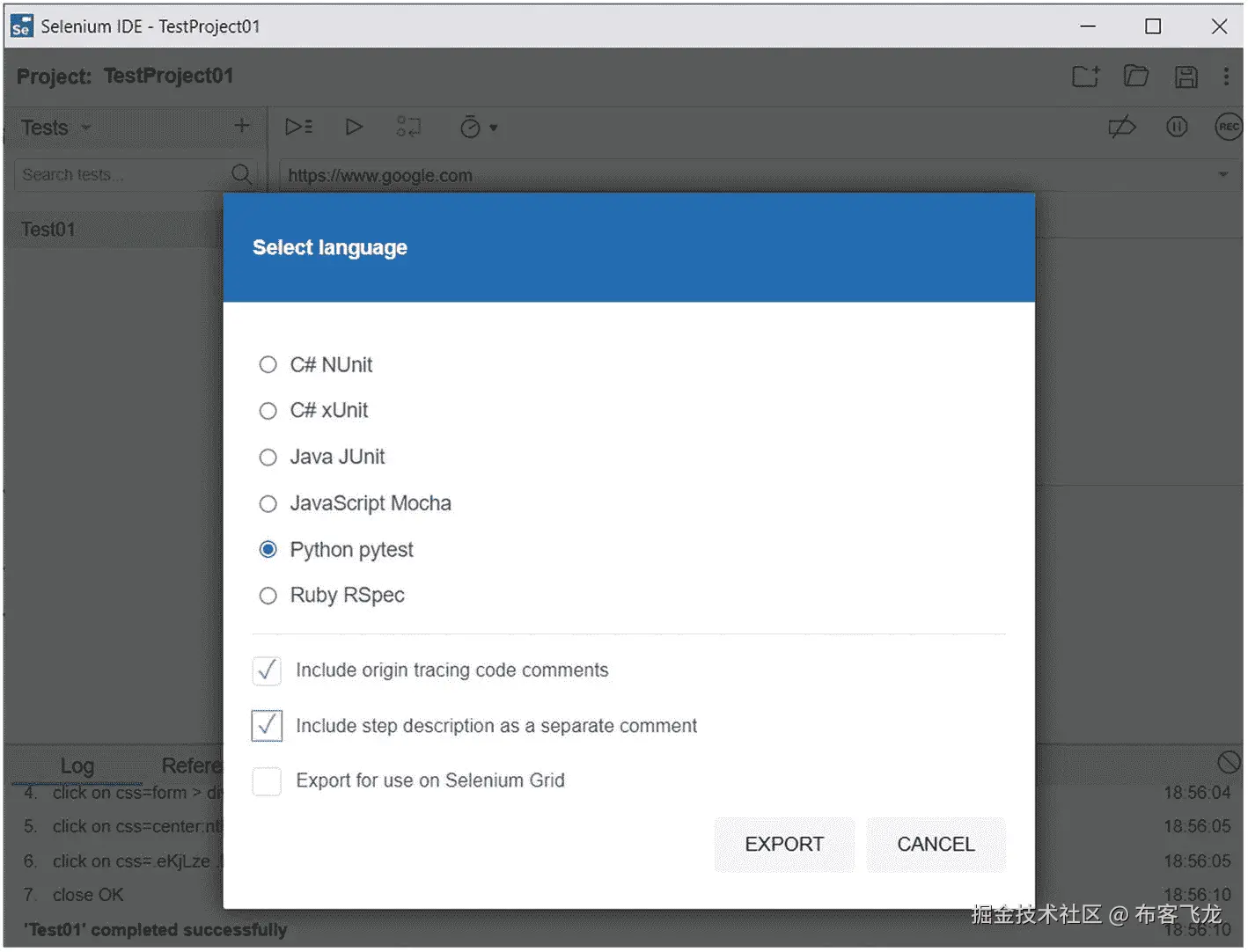Image resolution: width=1248 pixels, height=952 pixels.
Task: Click the Search tests input field
Action: [x=123, y=175]
